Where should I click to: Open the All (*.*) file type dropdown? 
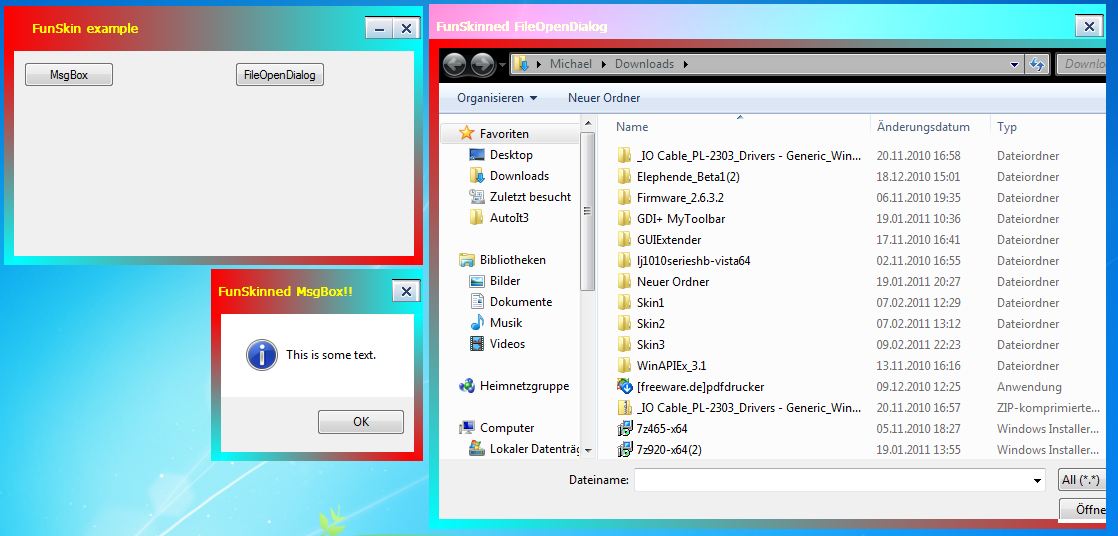pyautogui.click(x=1081, y=481)
